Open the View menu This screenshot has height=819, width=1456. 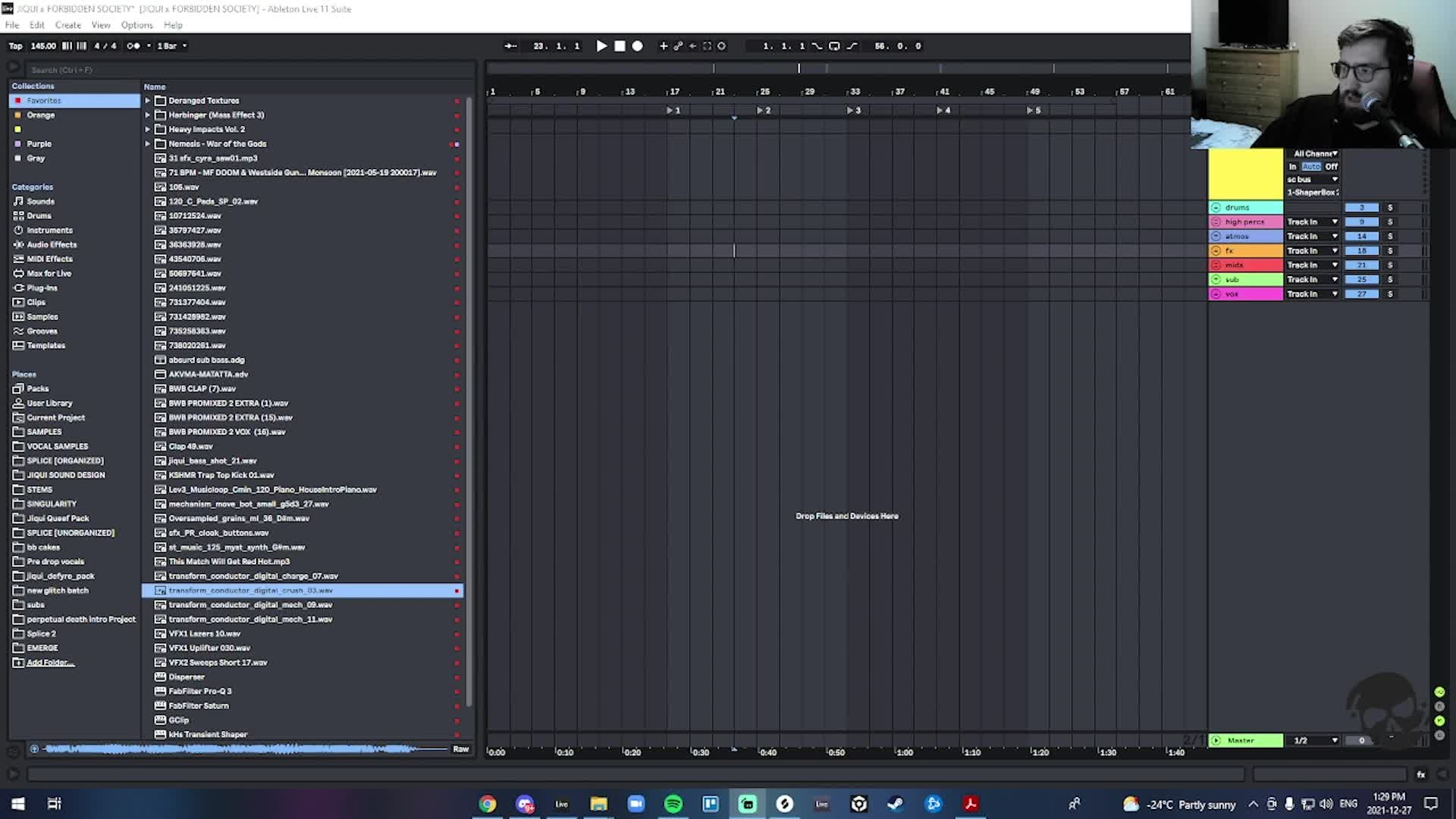[x=101, y=25]
